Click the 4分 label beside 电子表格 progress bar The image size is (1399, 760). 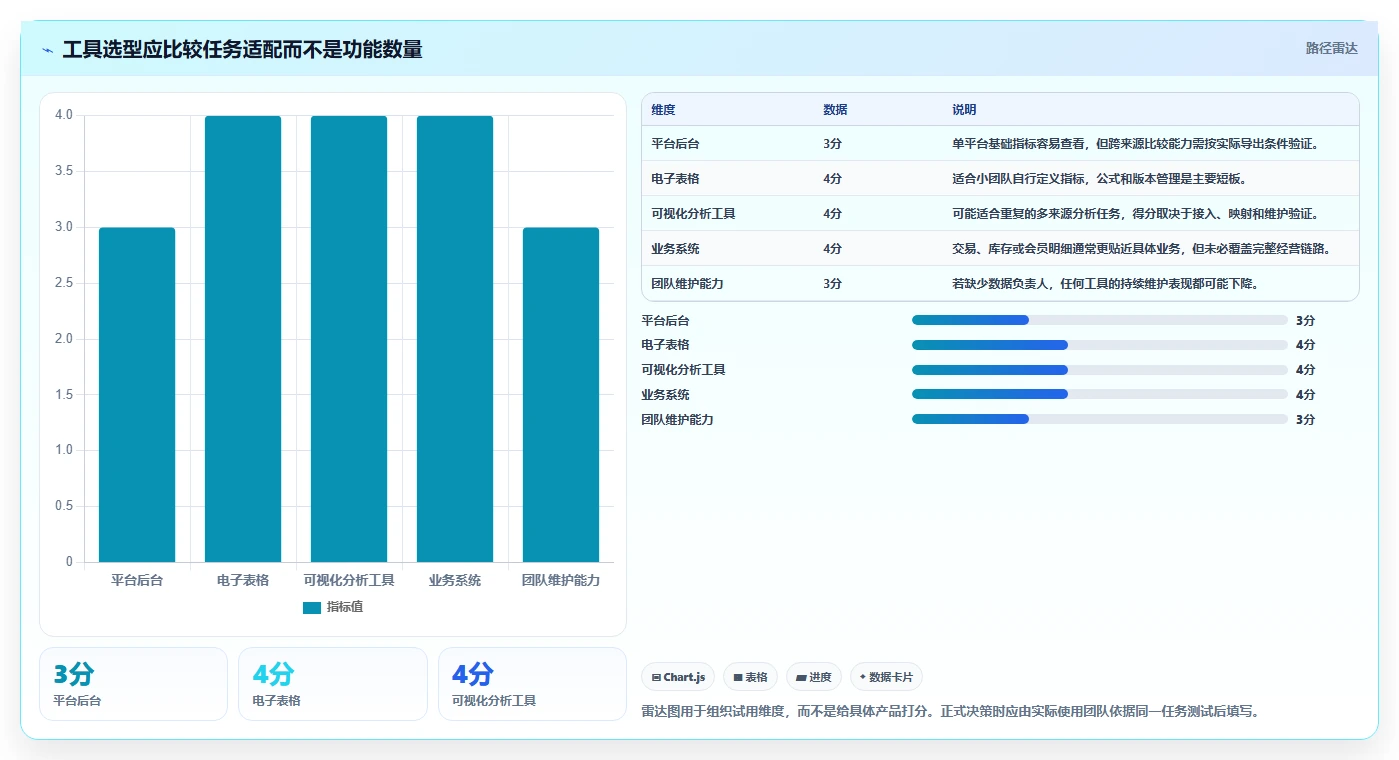tap(1305, 345)
